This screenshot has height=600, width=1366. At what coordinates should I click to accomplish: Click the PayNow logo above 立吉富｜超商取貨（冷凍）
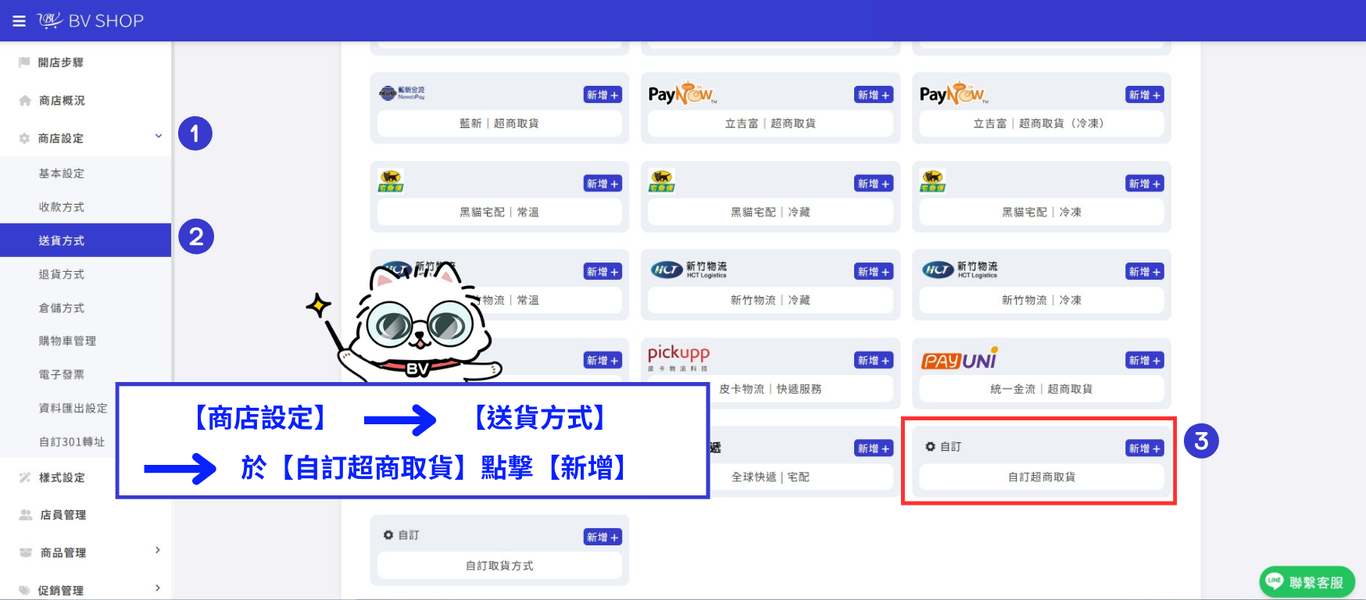954,94
